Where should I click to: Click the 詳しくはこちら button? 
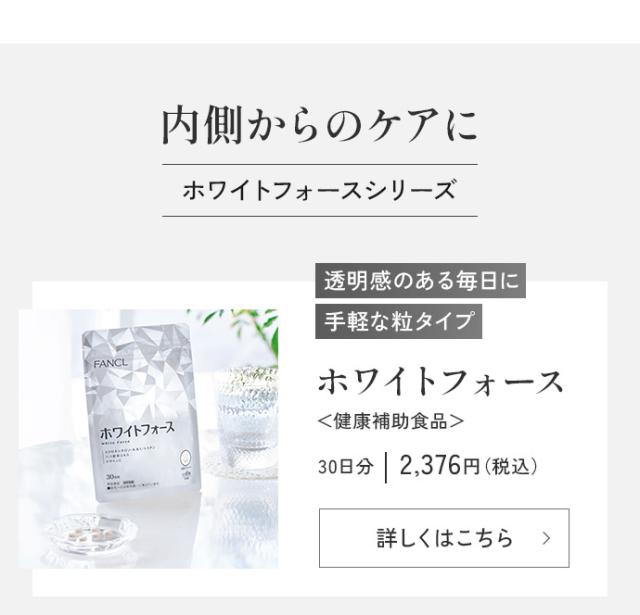click(x=444, y=538)
